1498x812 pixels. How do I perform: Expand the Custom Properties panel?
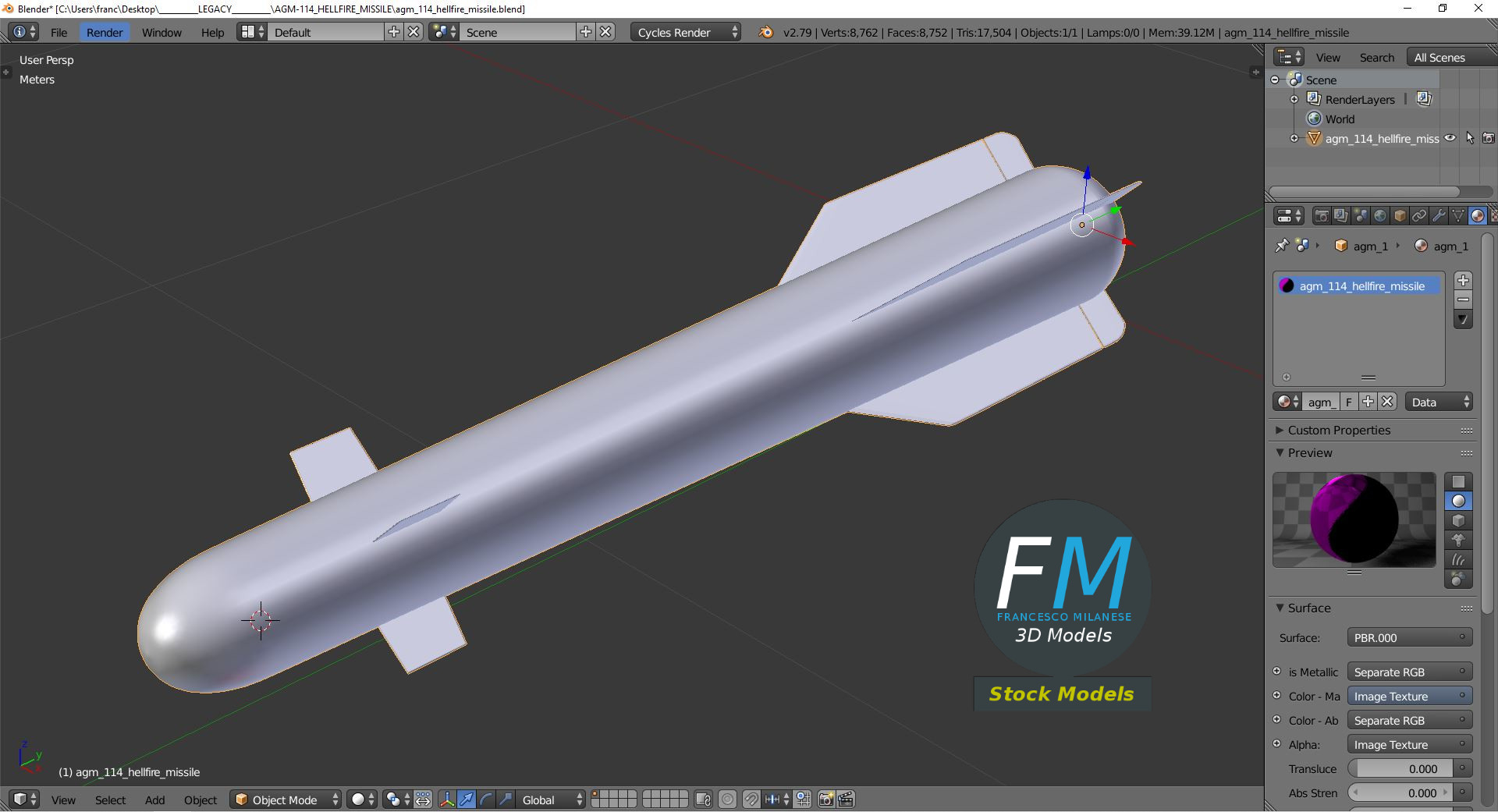point(1280,430)
